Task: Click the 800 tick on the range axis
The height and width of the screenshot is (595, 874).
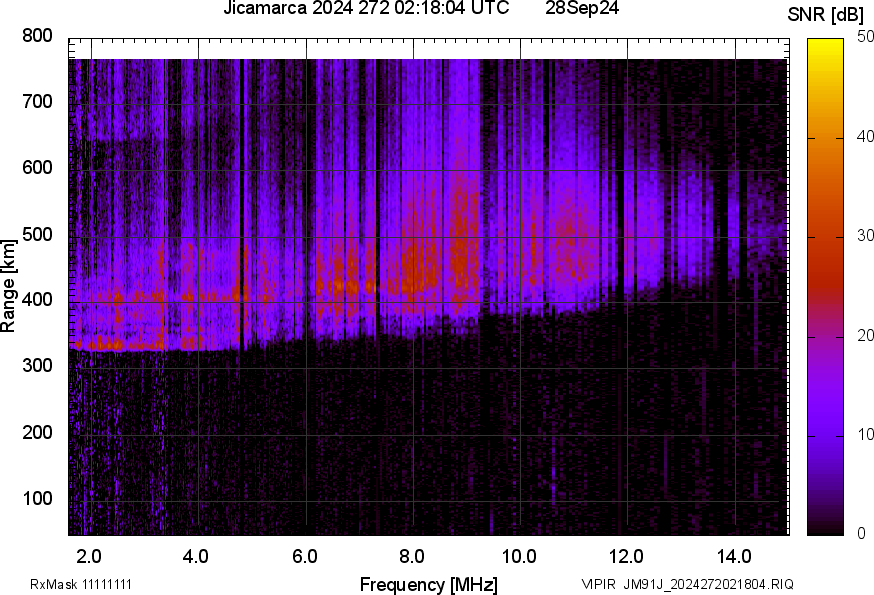Action: [x=37, y=37]
